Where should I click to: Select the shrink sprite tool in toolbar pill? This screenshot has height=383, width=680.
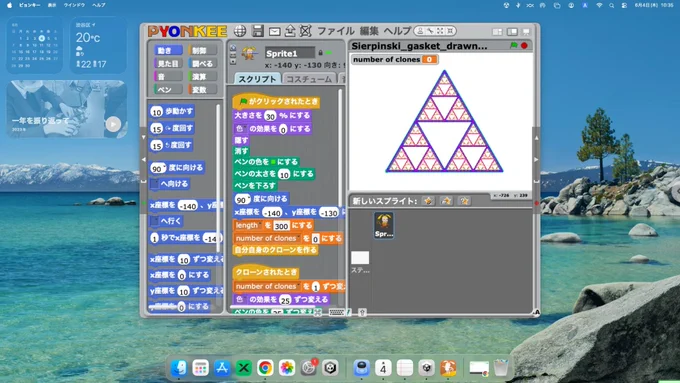450,31
